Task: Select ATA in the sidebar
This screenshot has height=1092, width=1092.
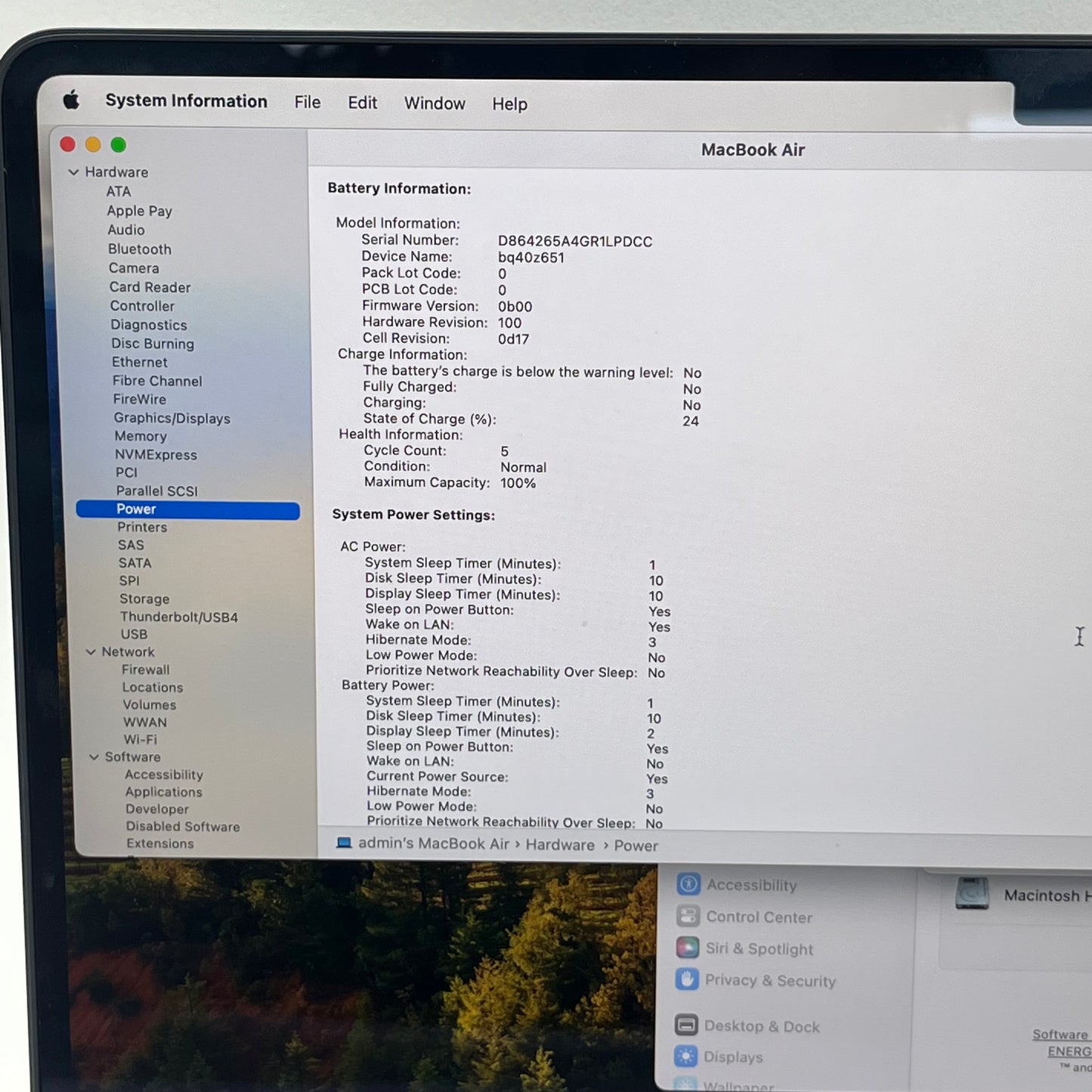Action: click(119, 192)
